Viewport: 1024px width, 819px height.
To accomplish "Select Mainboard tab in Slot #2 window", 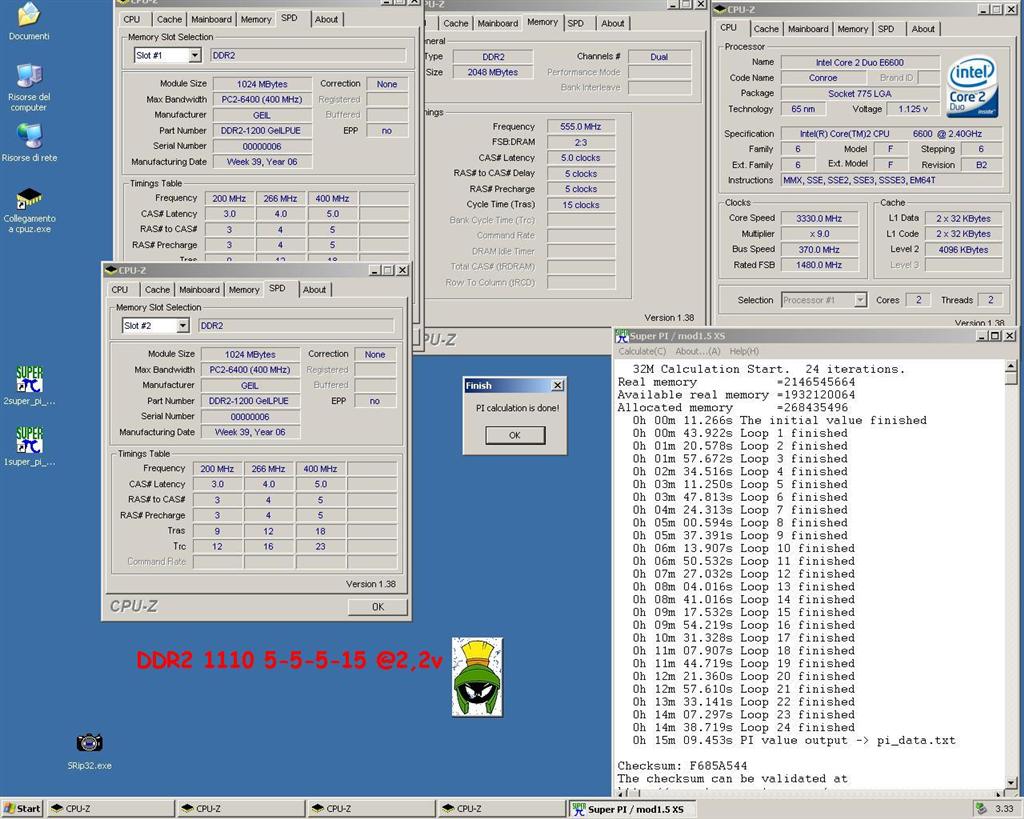I will coord(199,289).
